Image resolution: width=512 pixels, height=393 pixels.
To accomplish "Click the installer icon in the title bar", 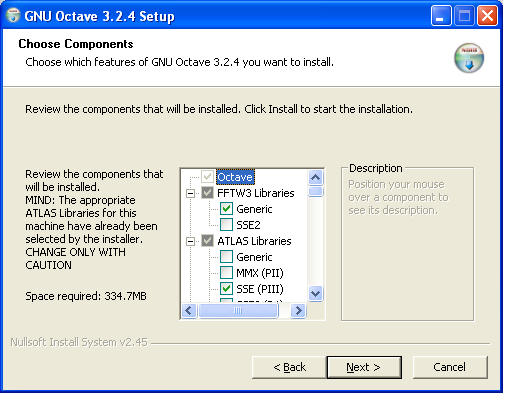I will click(13, 16).
